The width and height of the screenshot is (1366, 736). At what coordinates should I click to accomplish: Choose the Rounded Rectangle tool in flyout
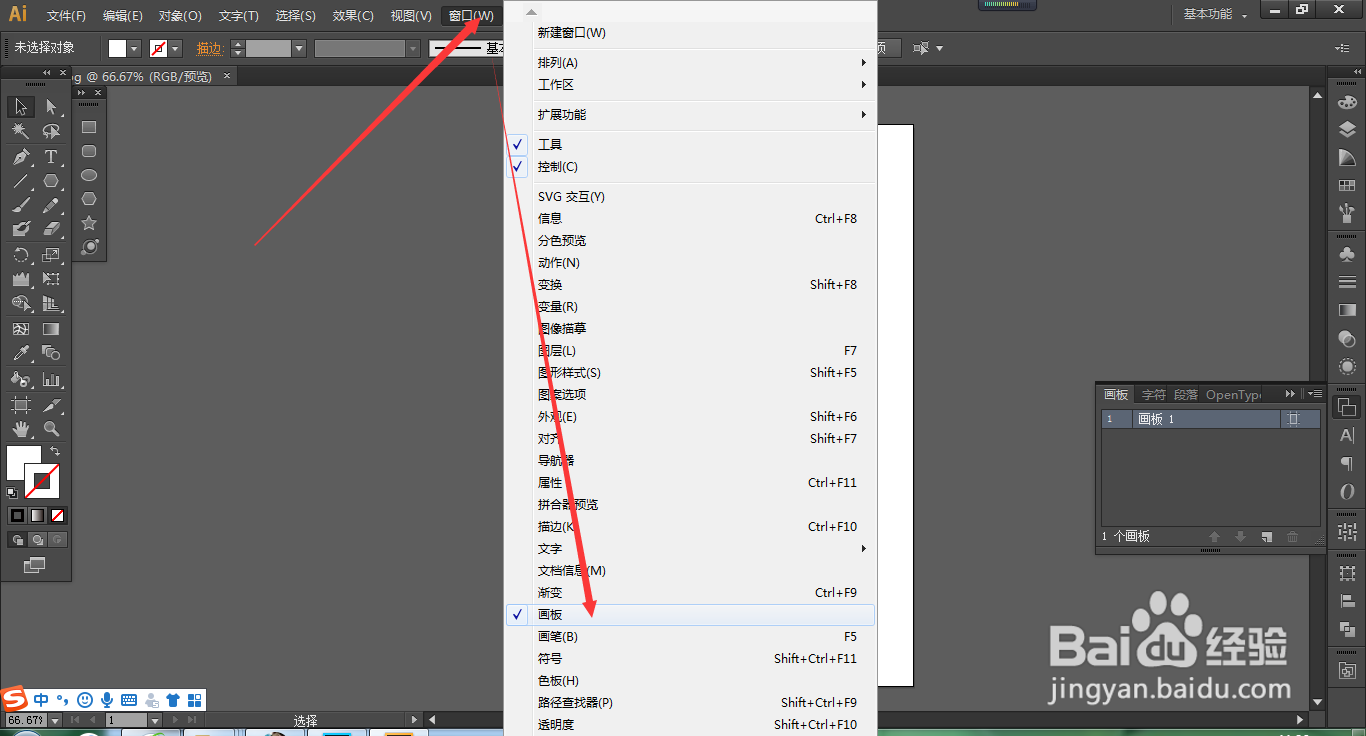click(89, 151)
